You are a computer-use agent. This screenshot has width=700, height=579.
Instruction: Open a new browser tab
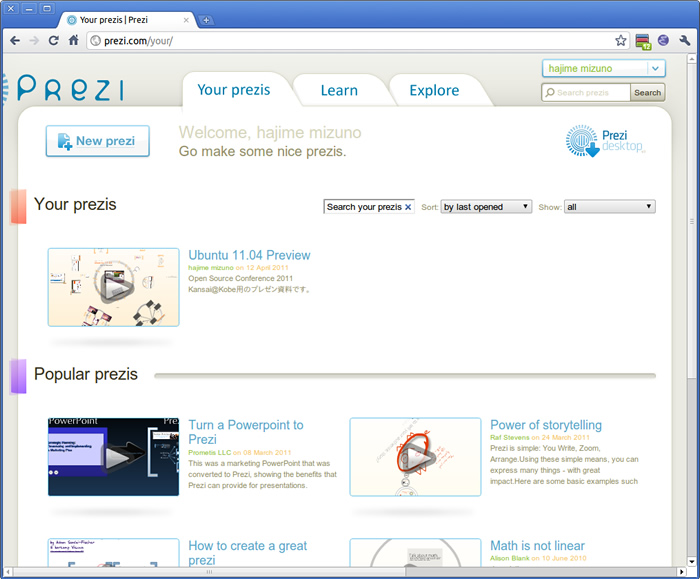coord(206,20)
